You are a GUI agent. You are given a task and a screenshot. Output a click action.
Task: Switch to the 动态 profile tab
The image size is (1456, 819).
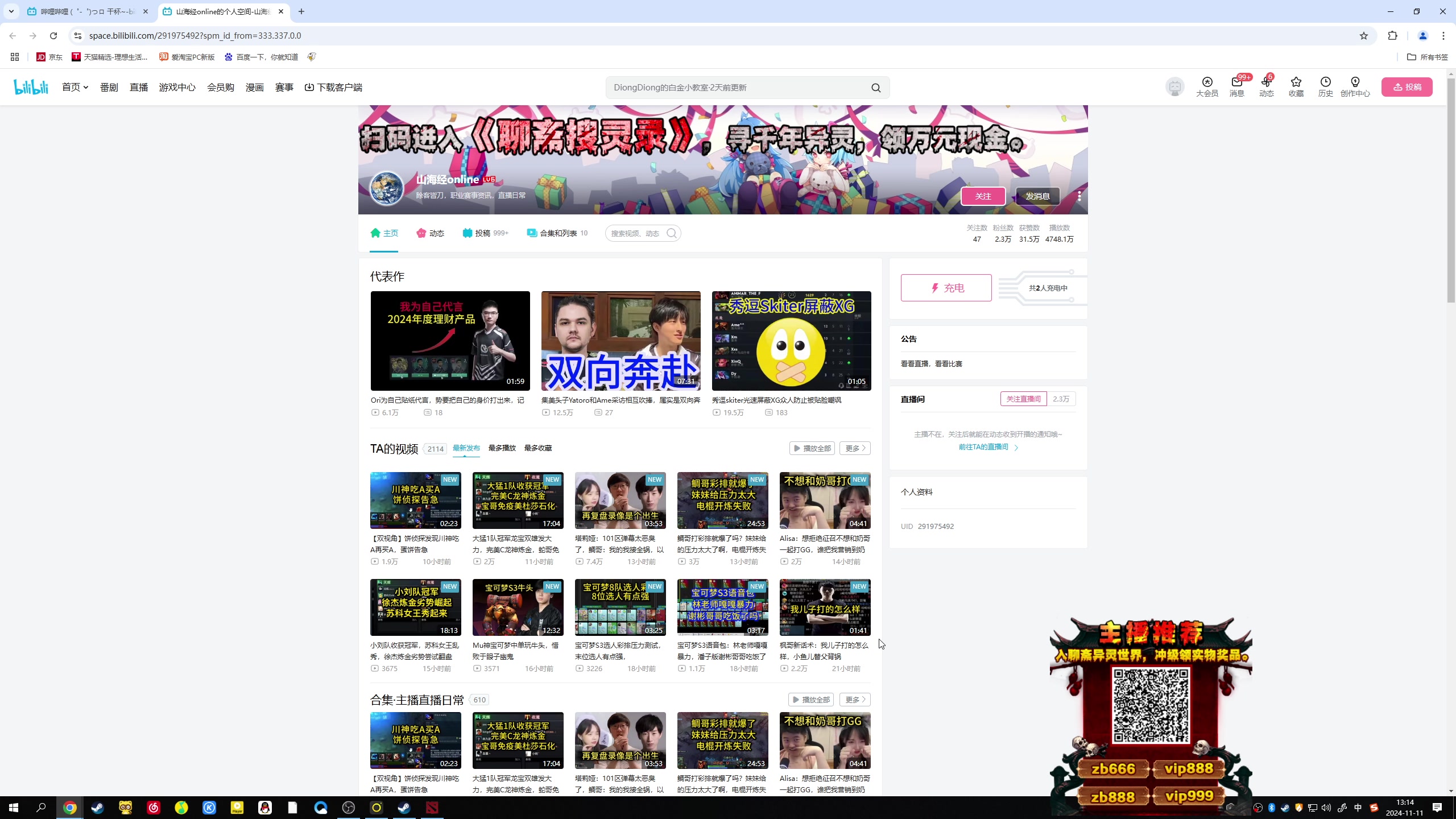[x=430, y=233]
